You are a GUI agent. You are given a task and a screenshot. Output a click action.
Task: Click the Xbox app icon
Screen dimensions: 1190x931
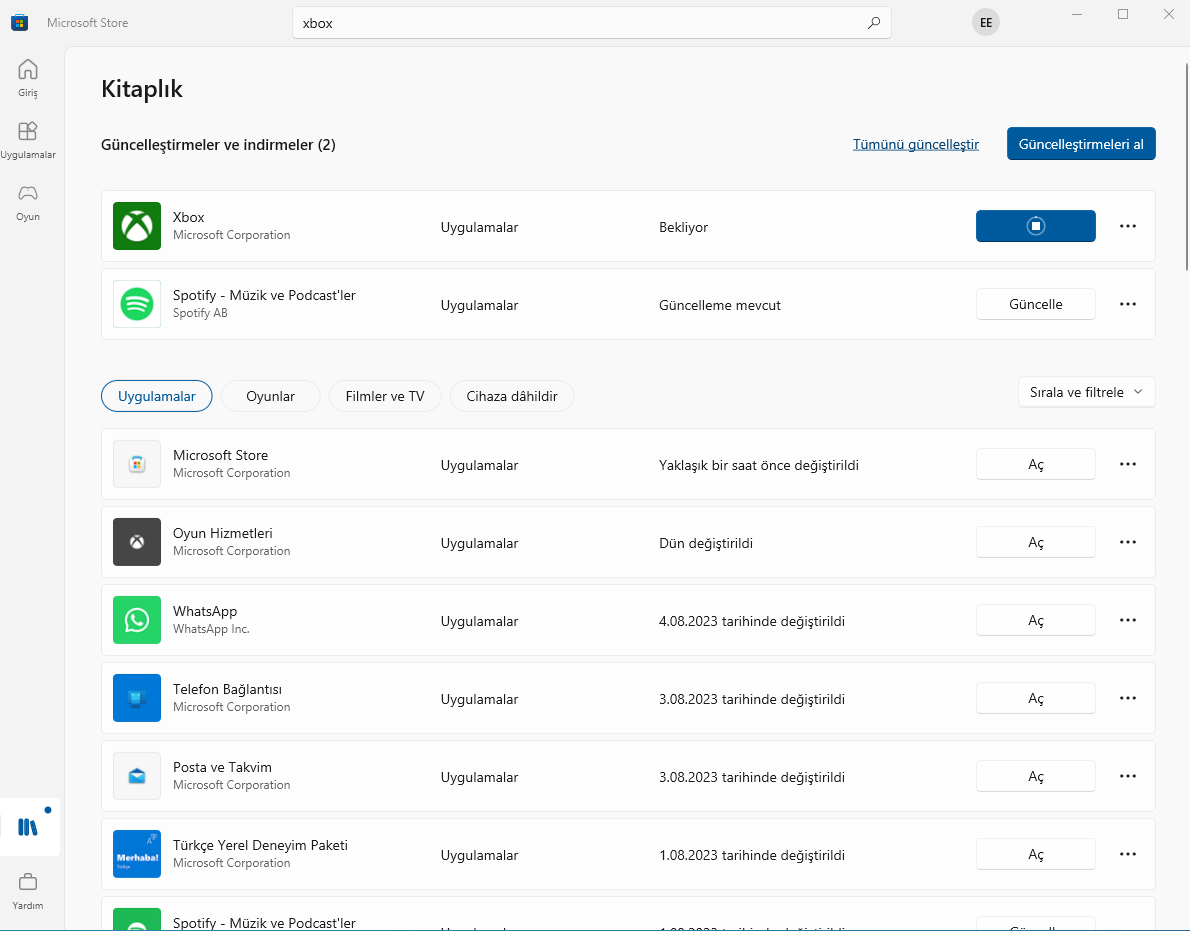pyautogui.click(x=137, y=226)
